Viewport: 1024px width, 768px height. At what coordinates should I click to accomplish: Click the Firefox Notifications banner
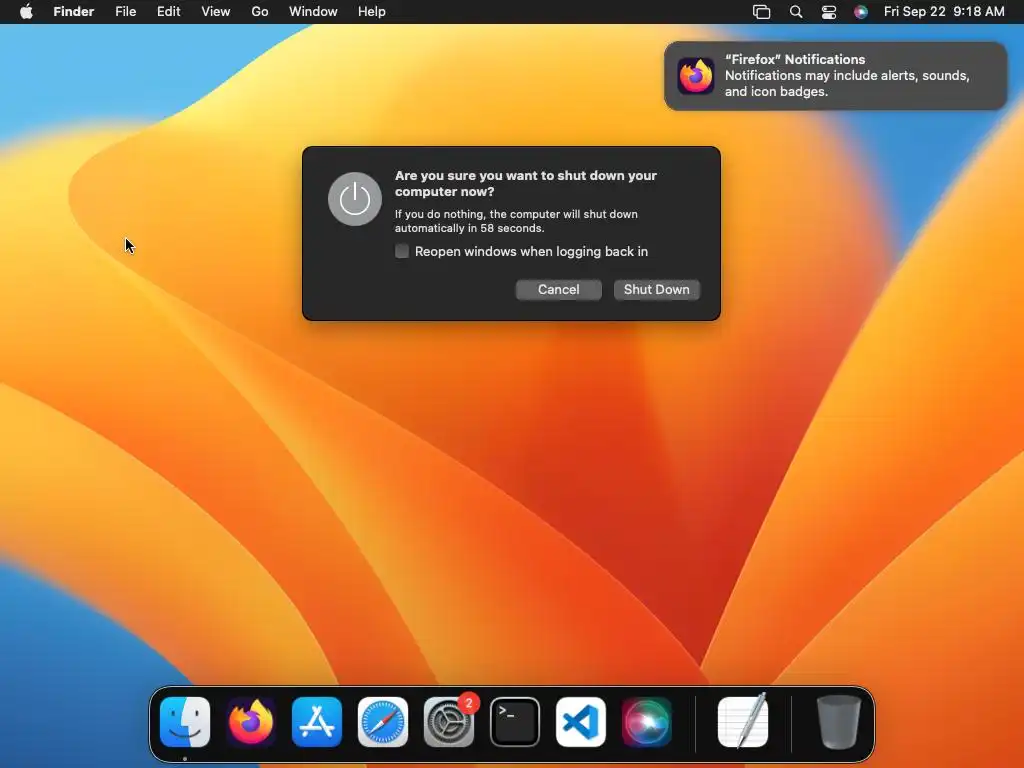[x=835, y=76]
